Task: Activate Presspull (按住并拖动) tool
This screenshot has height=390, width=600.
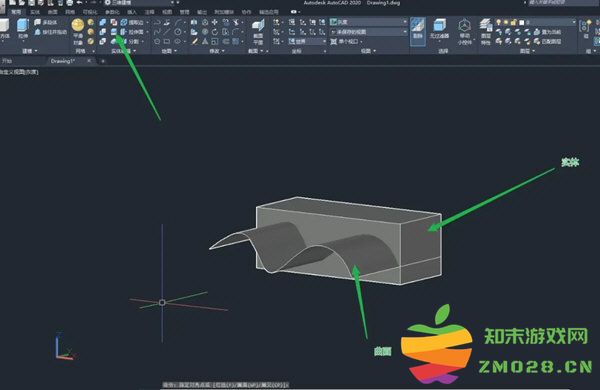Action: [51, 32]
